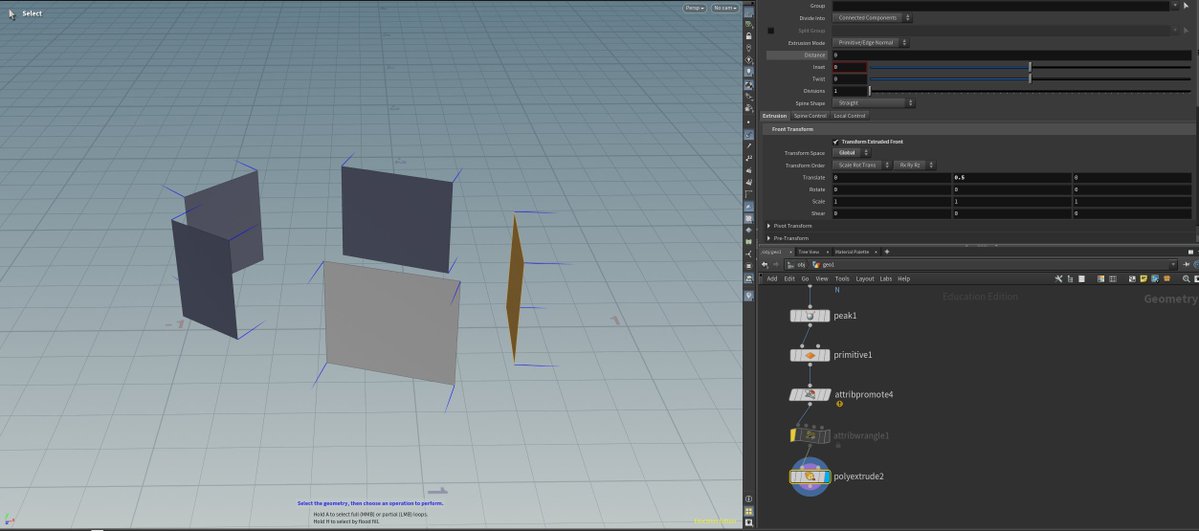Click the Inset value field
Screen dimensions: 1199x531
coord(849,67)
